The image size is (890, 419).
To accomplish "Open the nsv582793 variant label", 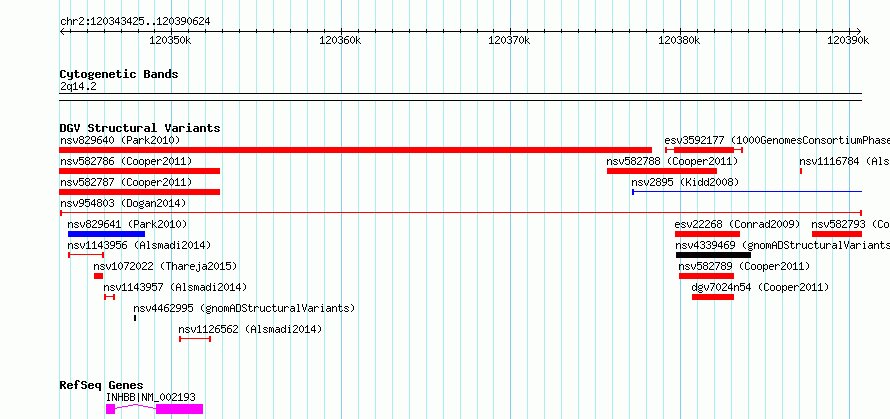I will (851, 224).
